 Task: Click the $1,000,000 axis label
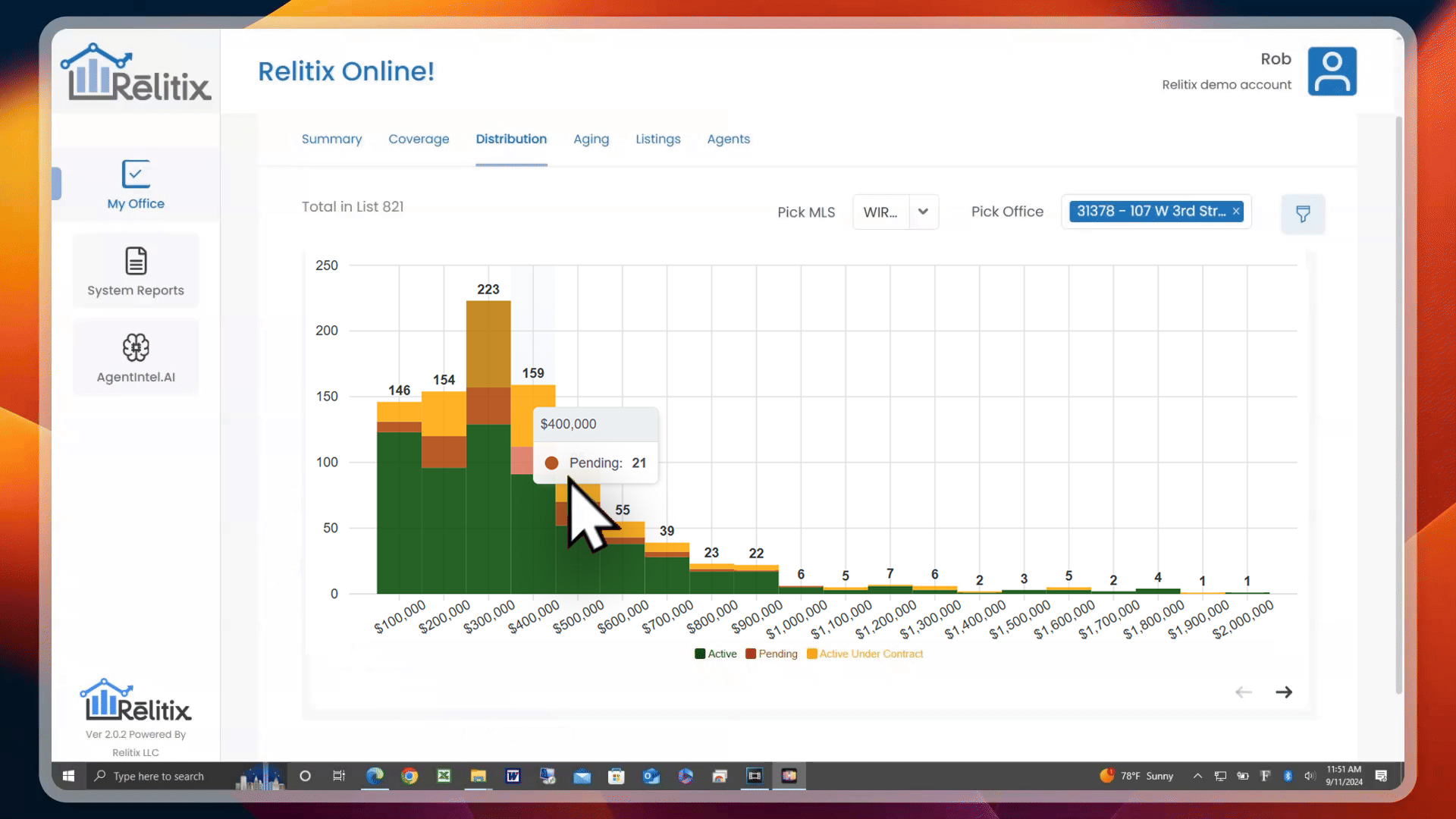796,620
